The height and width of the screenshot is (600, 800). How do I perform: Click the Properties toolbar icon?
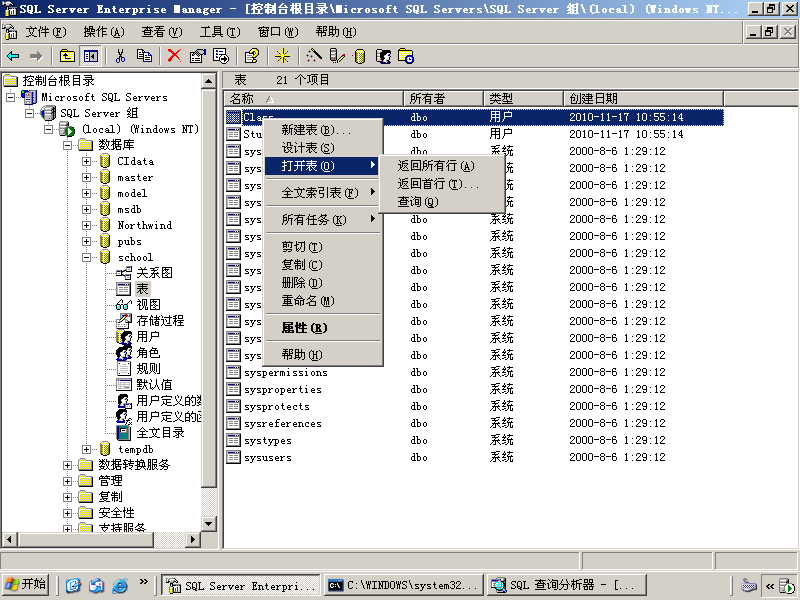coord(197,56)
